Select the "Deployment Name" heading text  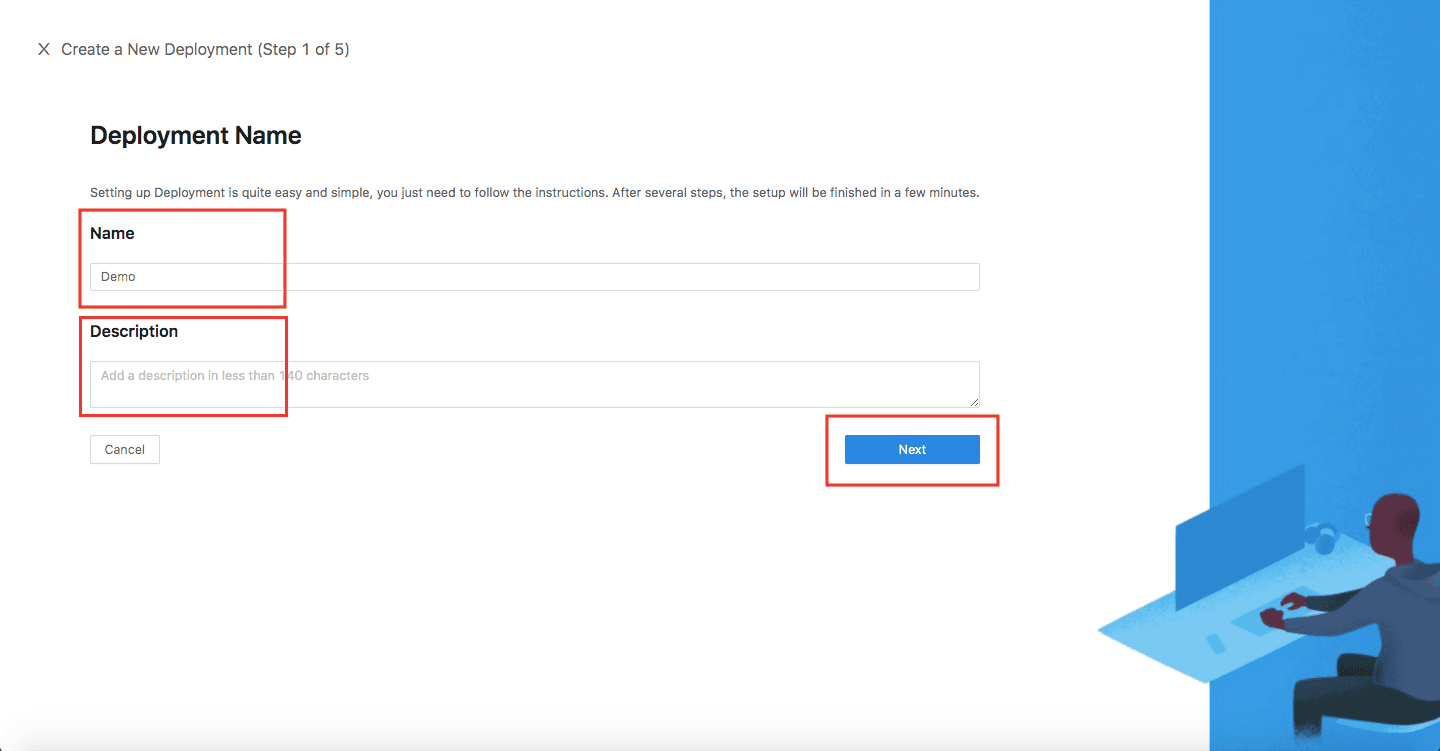click(x=196, y=136)
